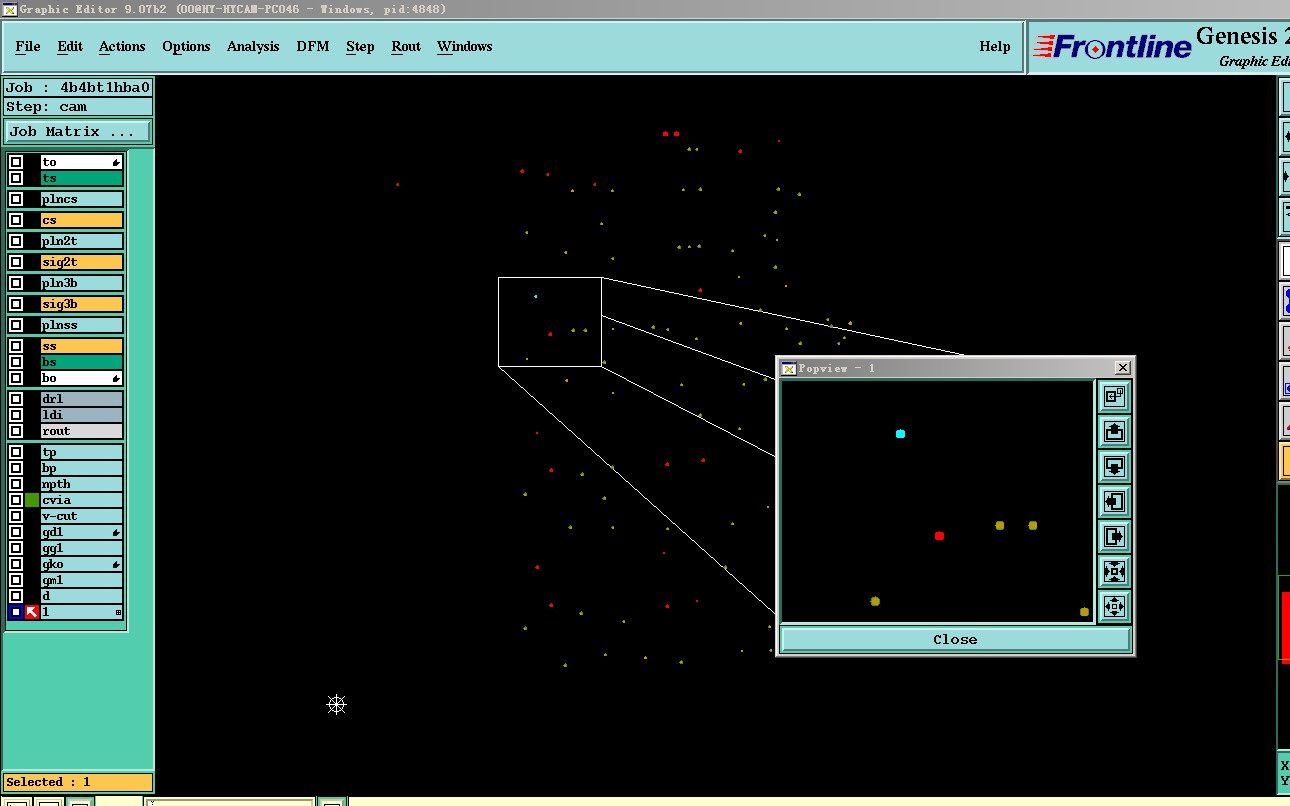Click the small grid icon on the layer 1 row
Viewport: 1290px width, 806px height.
point(118,612)
